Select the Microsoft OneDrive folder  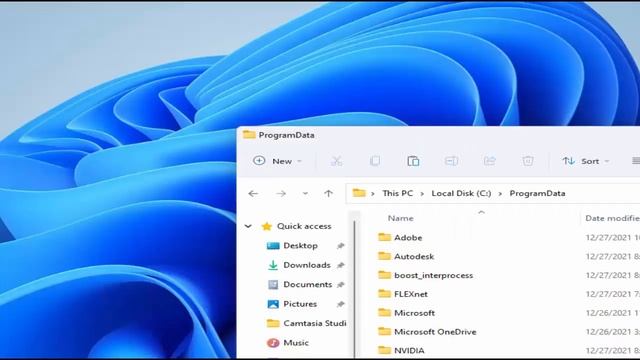pyautogui.click(x=435, y=332)
